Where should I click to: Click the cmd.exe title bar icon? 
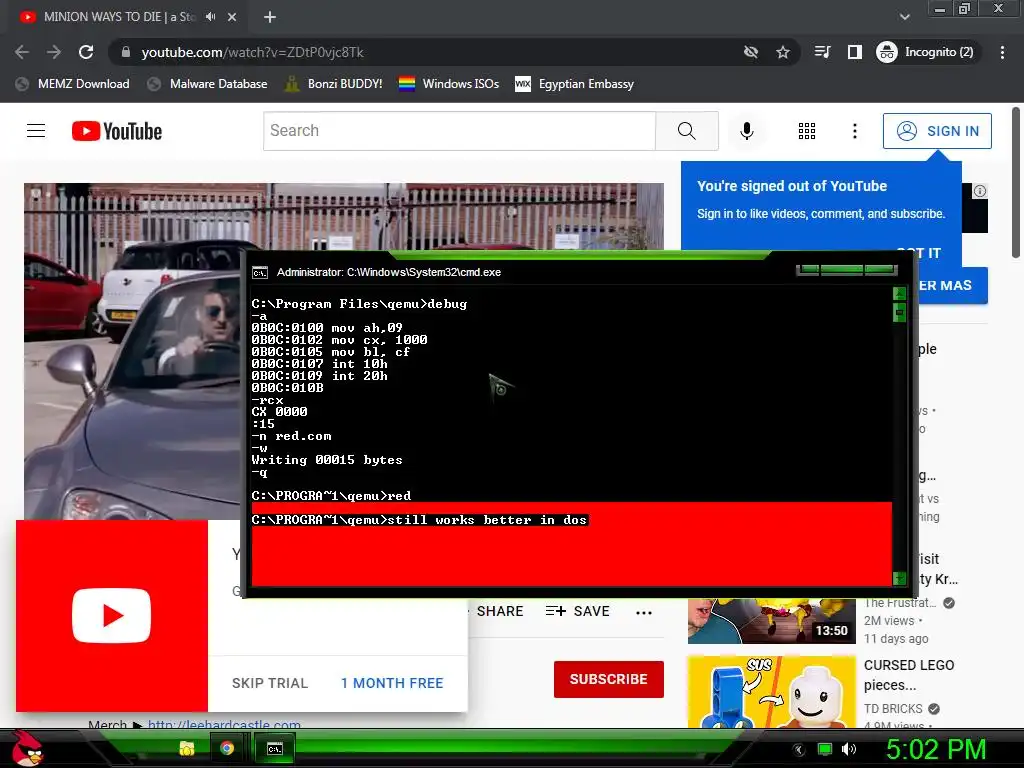[260, 273]
